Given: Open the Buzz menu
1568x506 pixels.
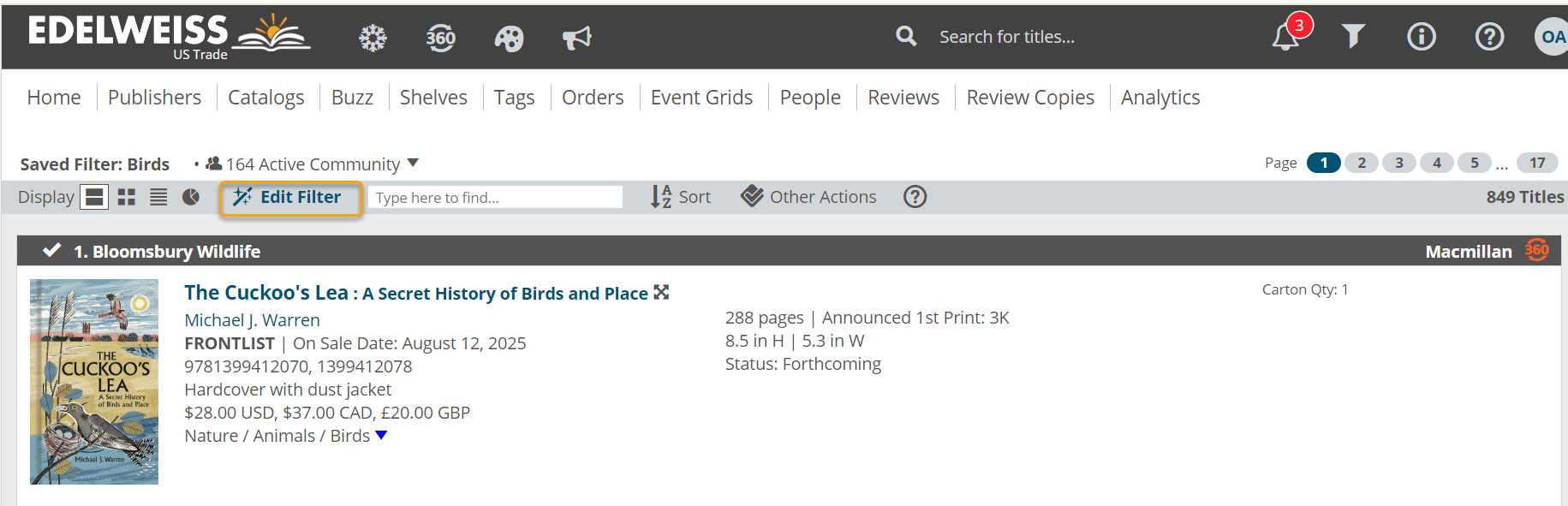Looking at the screenshot, I should 352,98.
